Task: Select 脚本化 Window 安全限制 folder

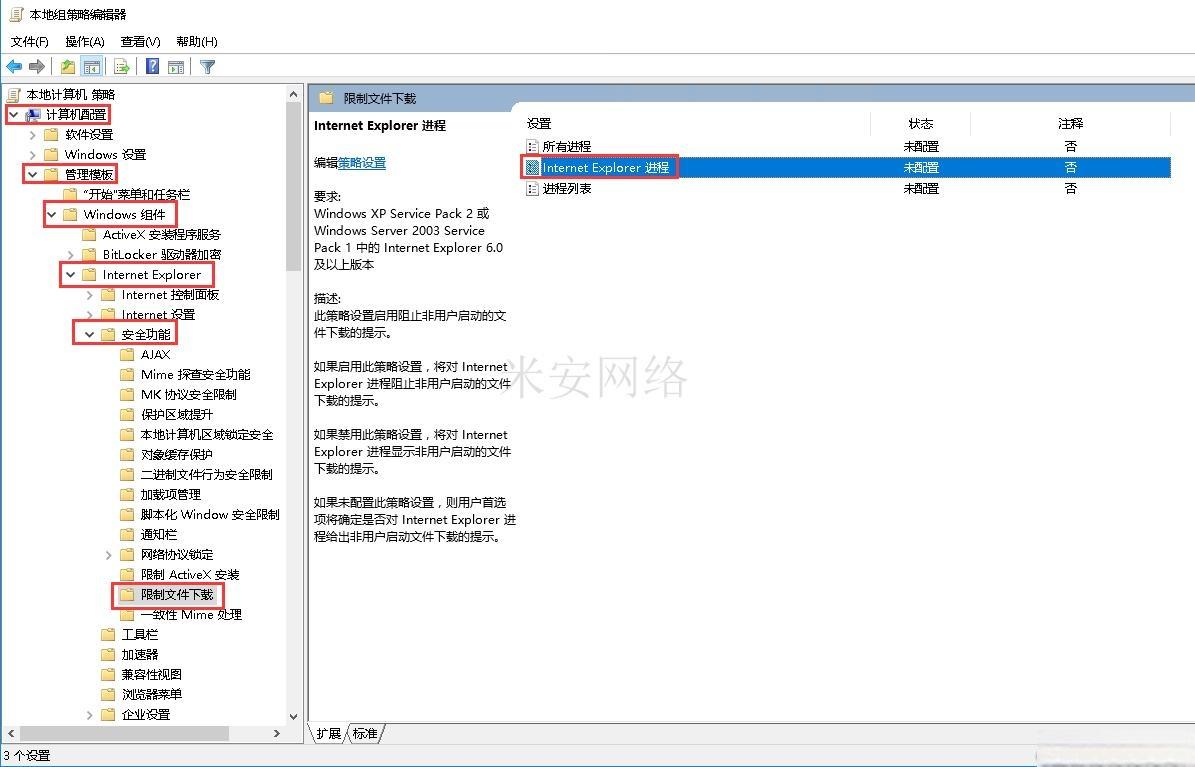Action: pyautogui.click(x=210, y=515)
